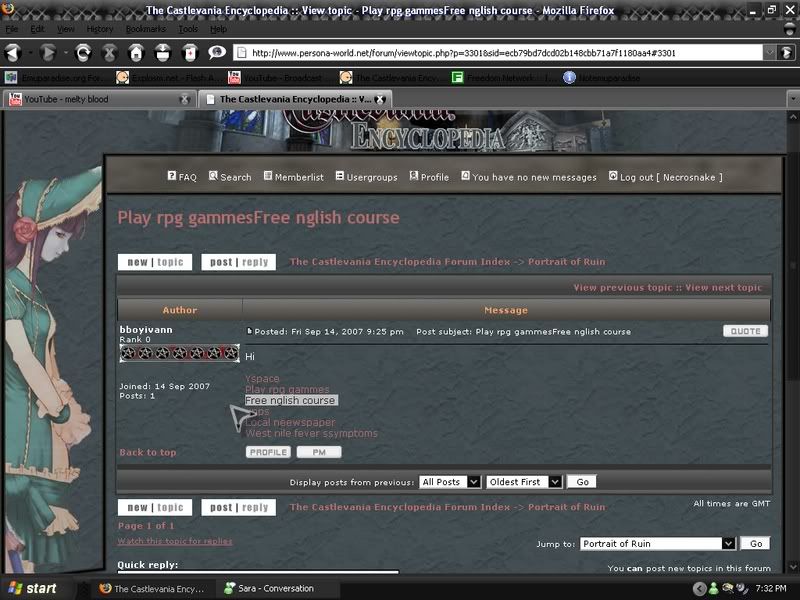800x600 pixels.
Task: Quote bboyivann's post with QUOTE button
Action: coord(745,331)
